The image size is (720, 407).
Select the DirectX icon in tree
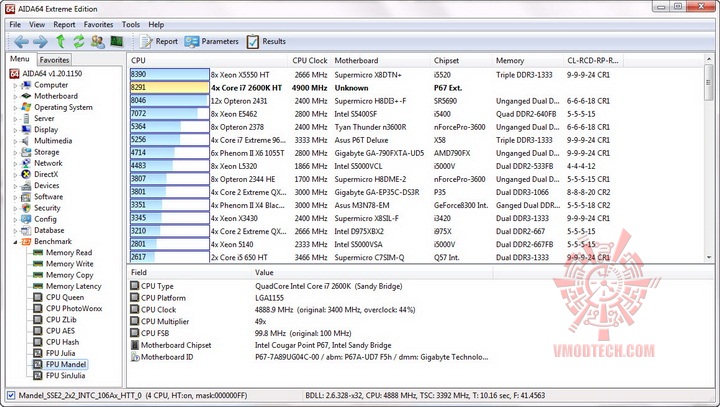tap(26, 175)
